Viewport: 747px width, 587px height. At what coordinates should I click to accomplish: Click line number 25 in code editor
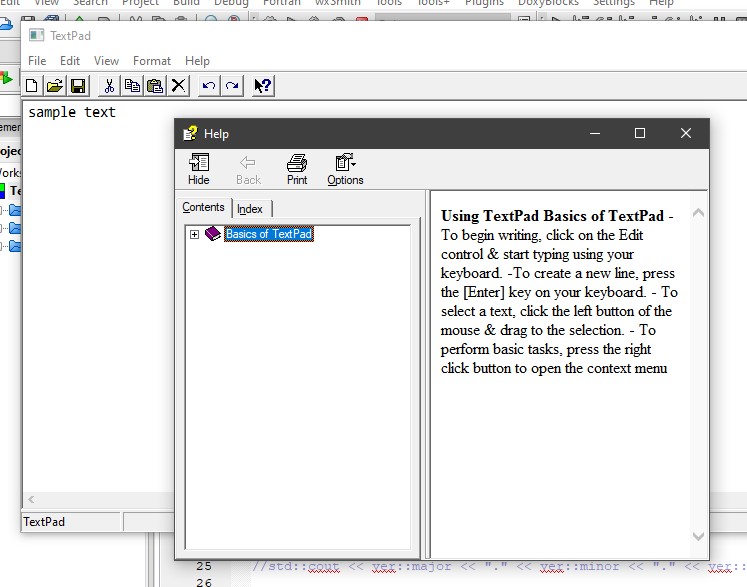click(x=204, y=566)
